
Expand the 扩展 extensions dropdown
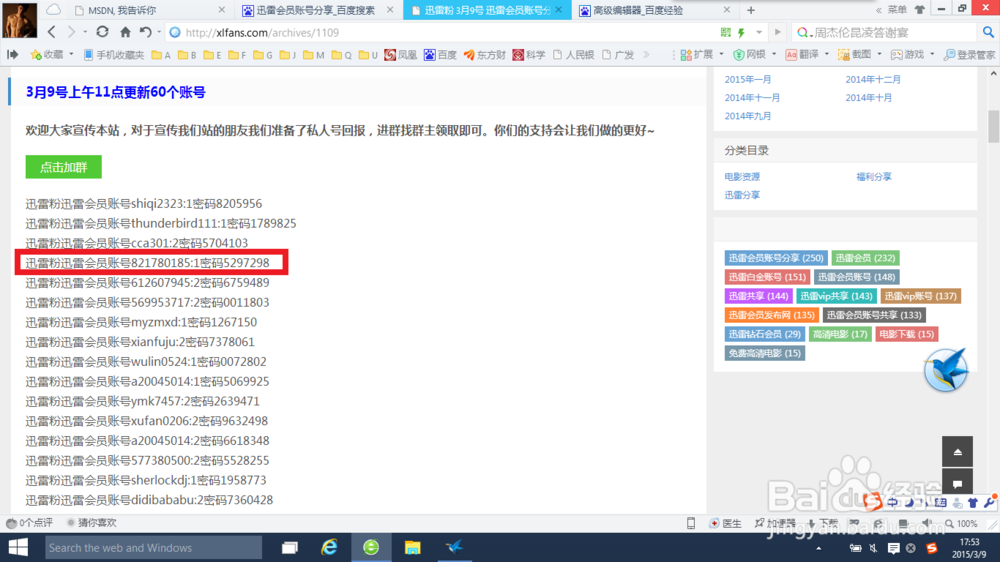721,55
